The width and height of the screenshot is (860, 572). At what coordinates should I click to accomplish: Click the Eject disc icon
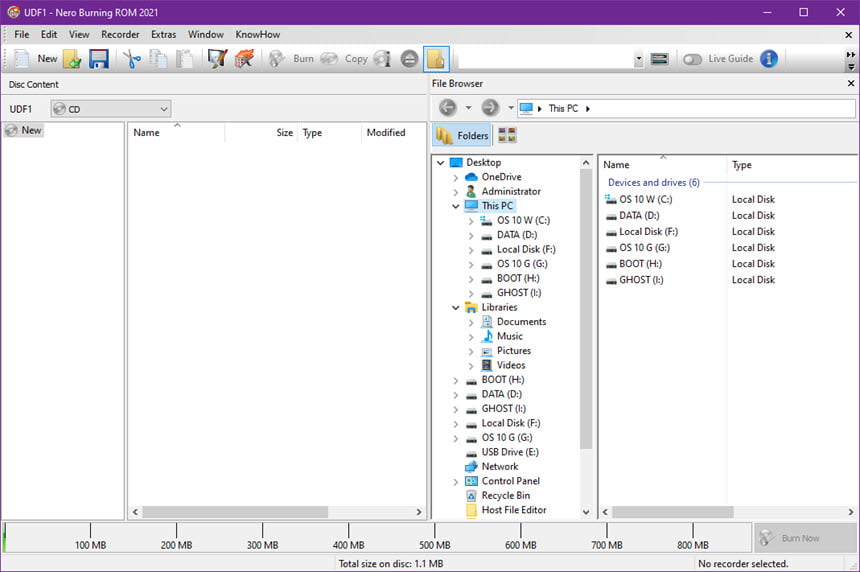409,59
